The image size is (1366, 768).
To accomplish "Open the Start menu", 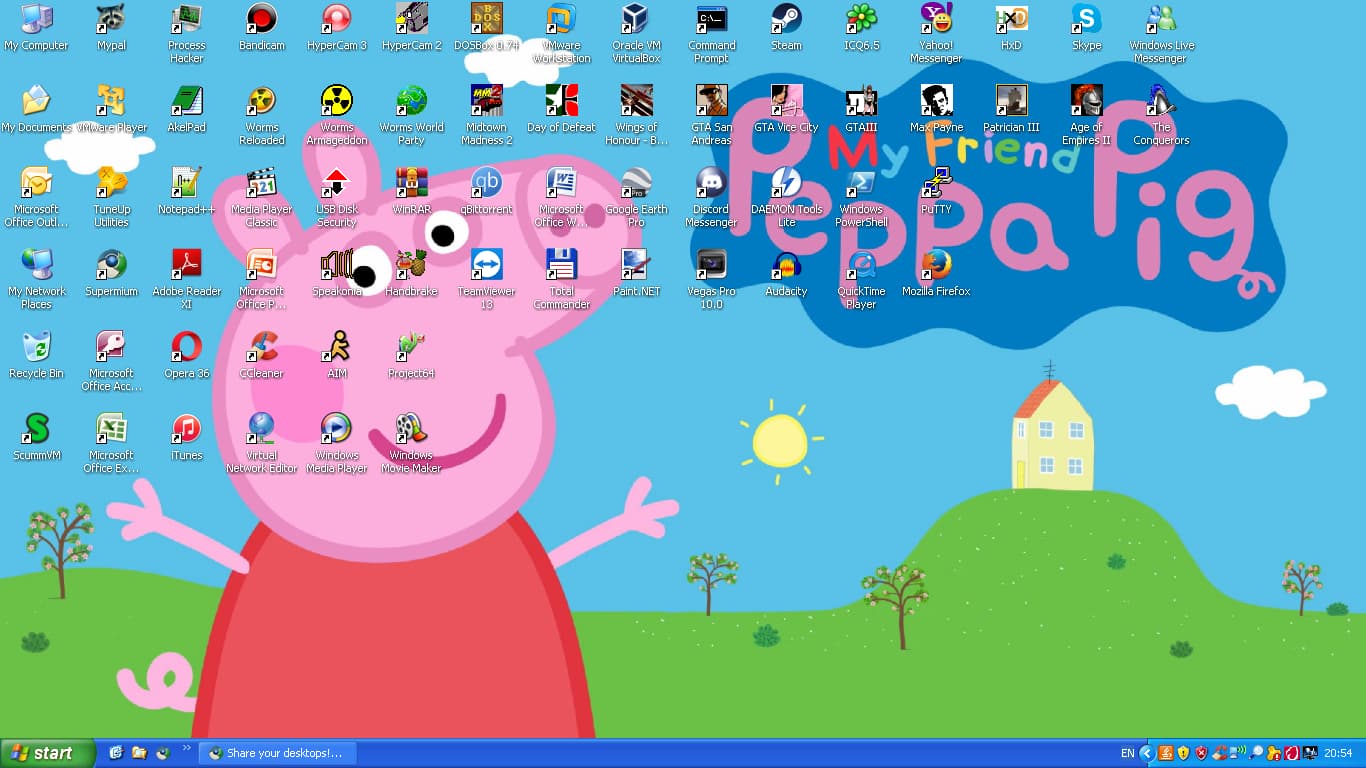I will point(48,753).
